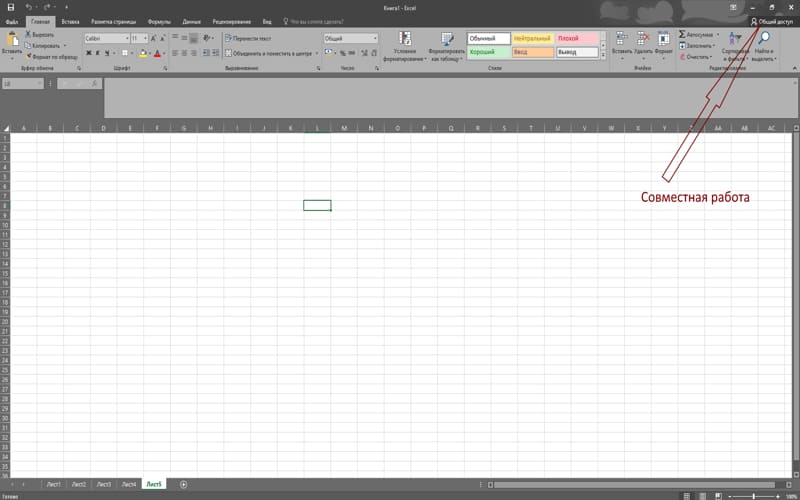Increase the font size

pyautogui.click(x=154, y=39)
